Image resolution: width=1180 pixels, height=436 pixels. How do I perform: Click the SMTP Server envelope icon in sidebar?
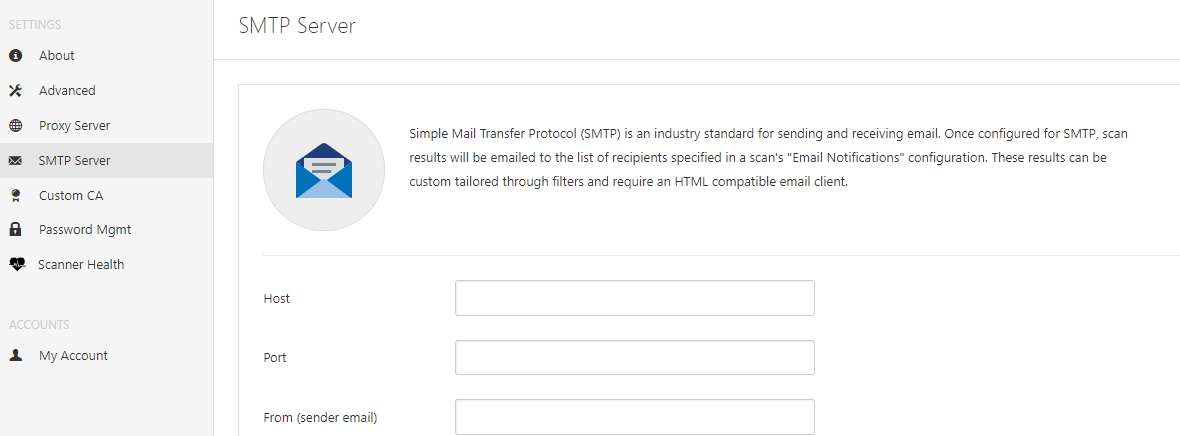pyautogui.click(x=16, y=161)
